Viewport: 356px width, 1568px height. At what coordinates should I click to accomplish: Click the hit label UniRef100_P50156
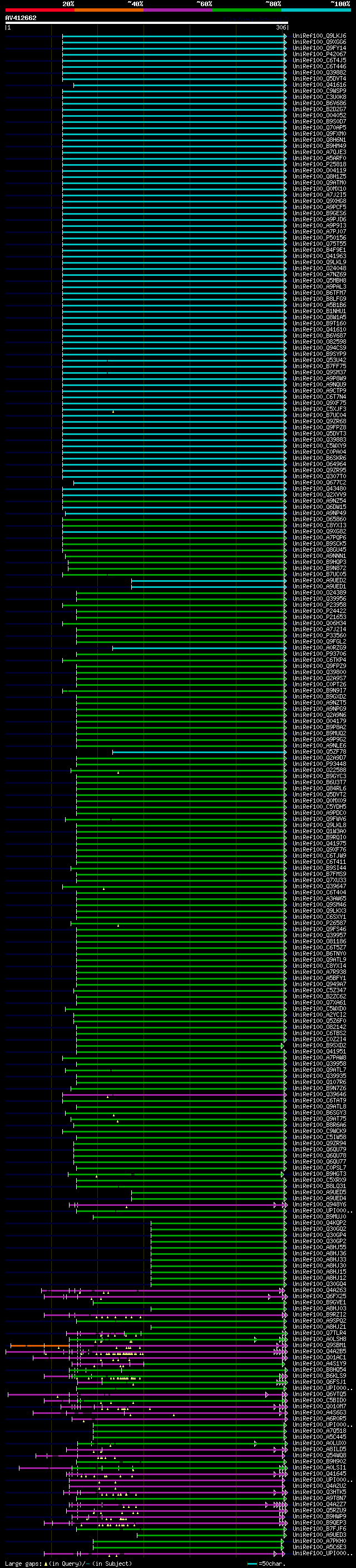(319, 238)
